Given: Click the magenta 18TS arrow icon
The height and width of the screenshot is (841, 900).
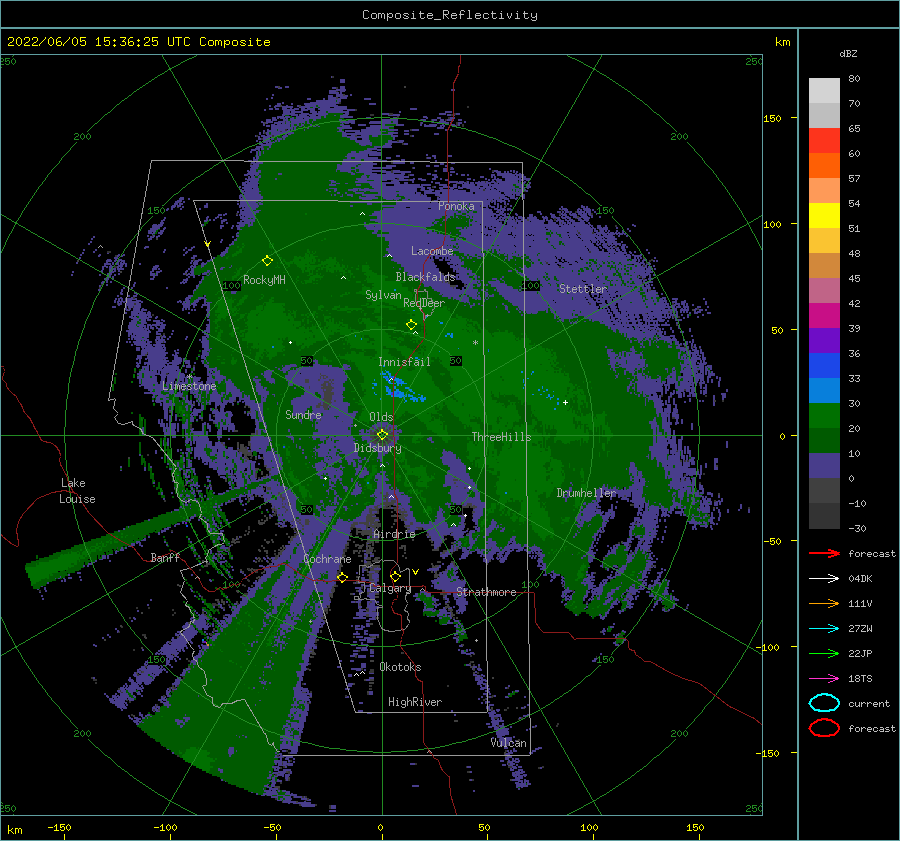Looking at the screenshot, I should [x=824, y=679].
